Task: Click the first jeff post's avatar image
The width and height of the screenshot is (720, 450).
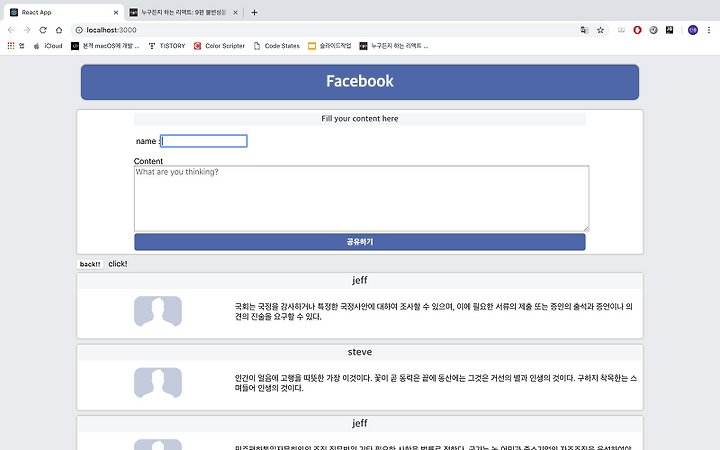Action: (x=158, y=311)
